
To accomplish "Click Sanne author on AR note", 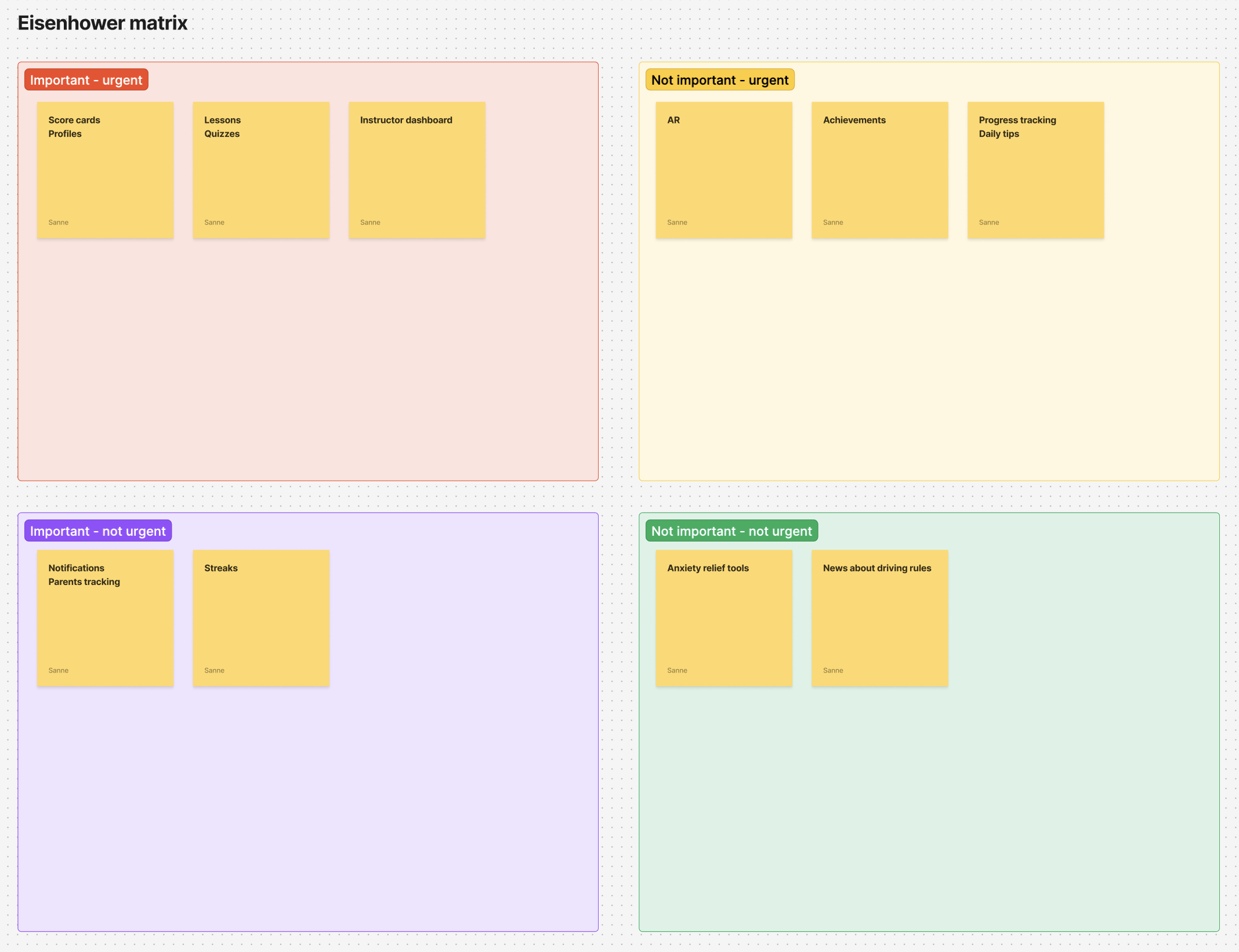I will click(677, 223).
